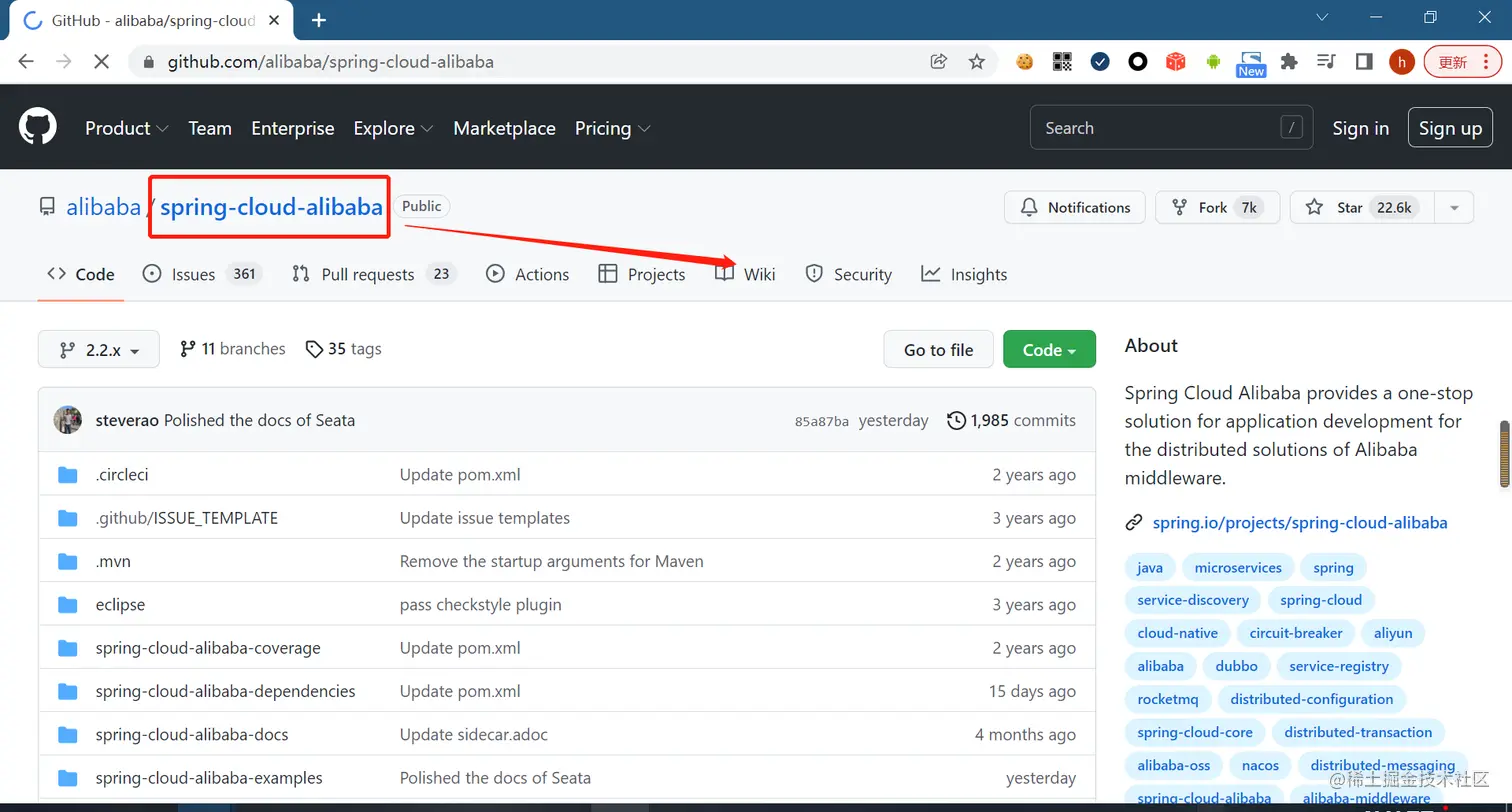Star the spring-cloud-alibaba repository
This screenshot has width=1512, height=812.
click(x=1362, y=207)
